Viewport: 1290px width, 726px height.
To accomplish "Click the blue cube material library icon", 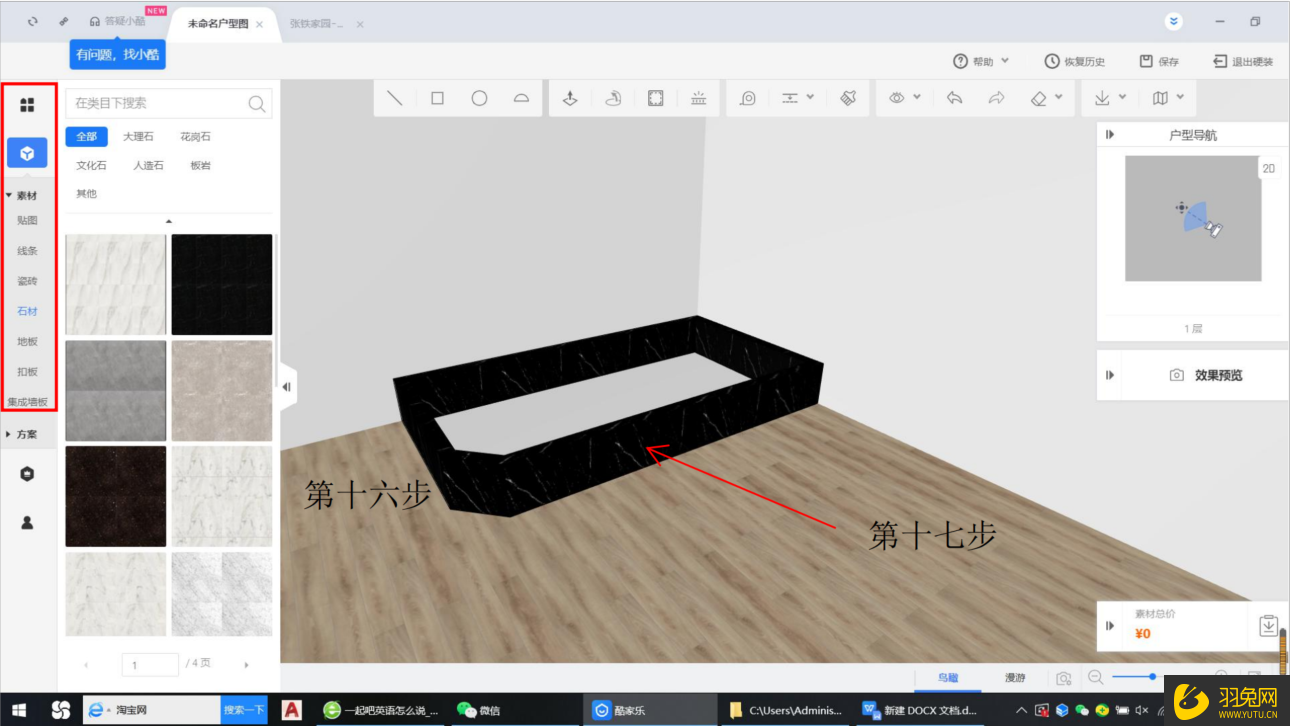I will 27,153.
